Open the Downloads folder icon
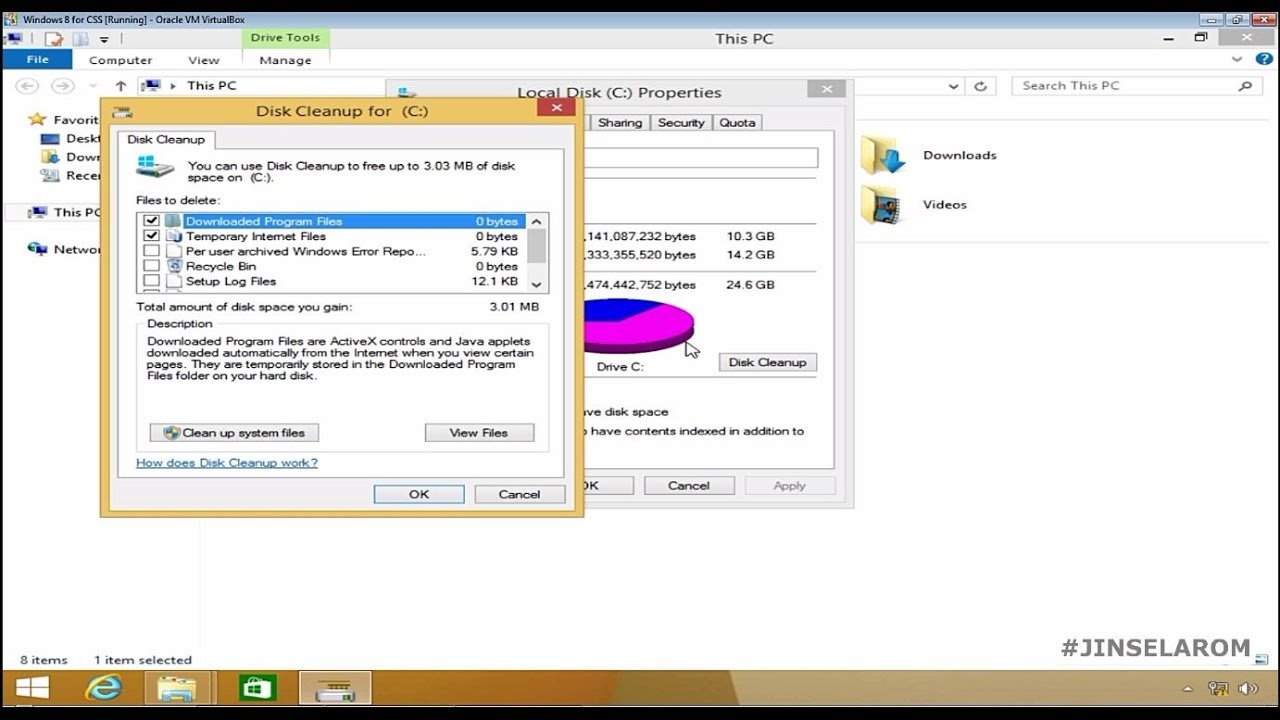The image size is (1280, 720). [x=882, y=155]
